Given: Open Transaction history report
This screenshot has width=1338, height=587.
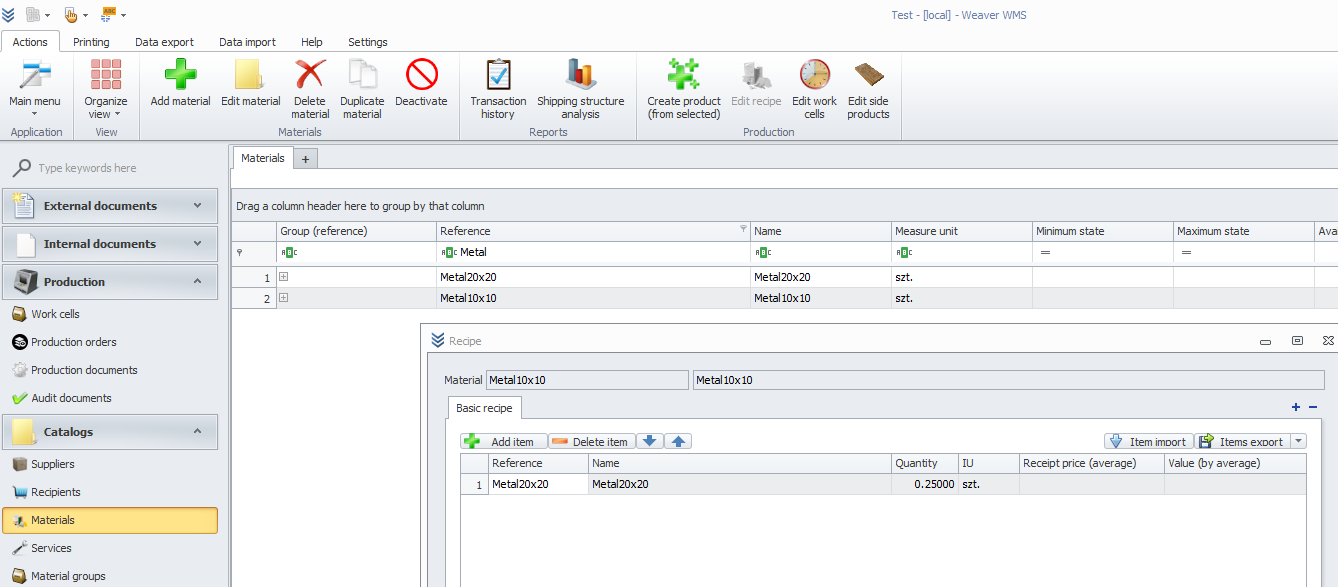Looking at the screenshot, I should 498,89.
